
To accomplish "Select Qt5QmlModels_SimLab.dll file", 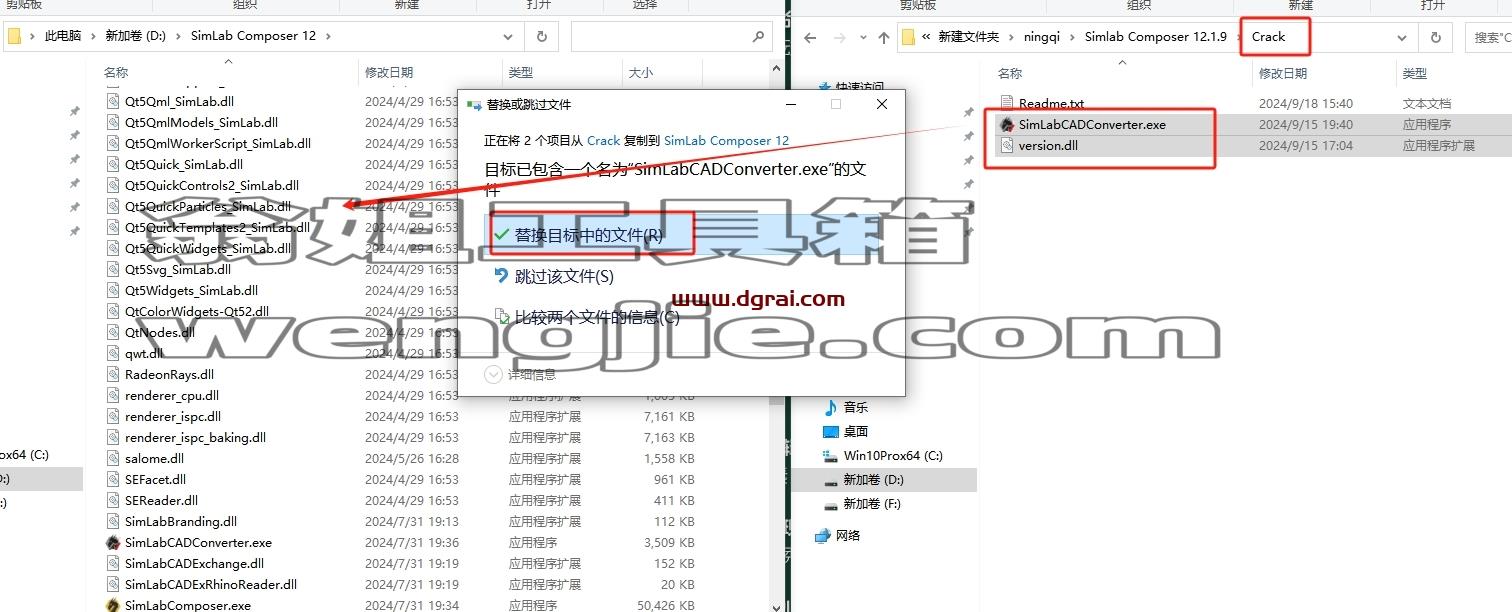I will [x=200, y=123].
